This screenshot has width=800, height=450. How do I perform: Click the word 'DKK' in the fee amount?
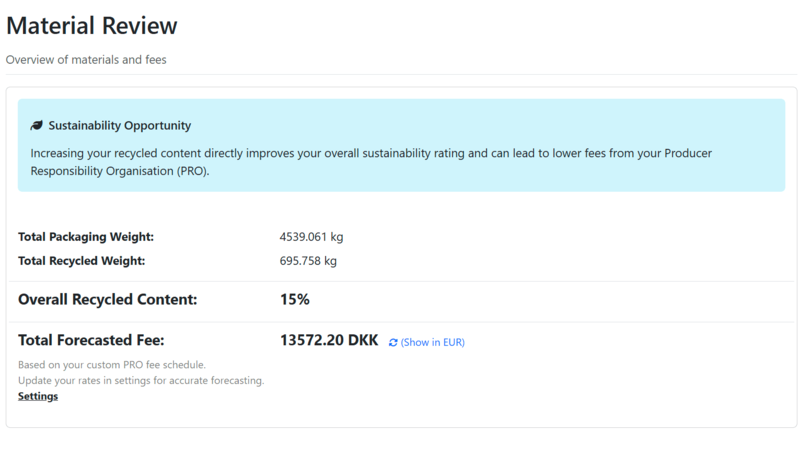pos(361,340)
